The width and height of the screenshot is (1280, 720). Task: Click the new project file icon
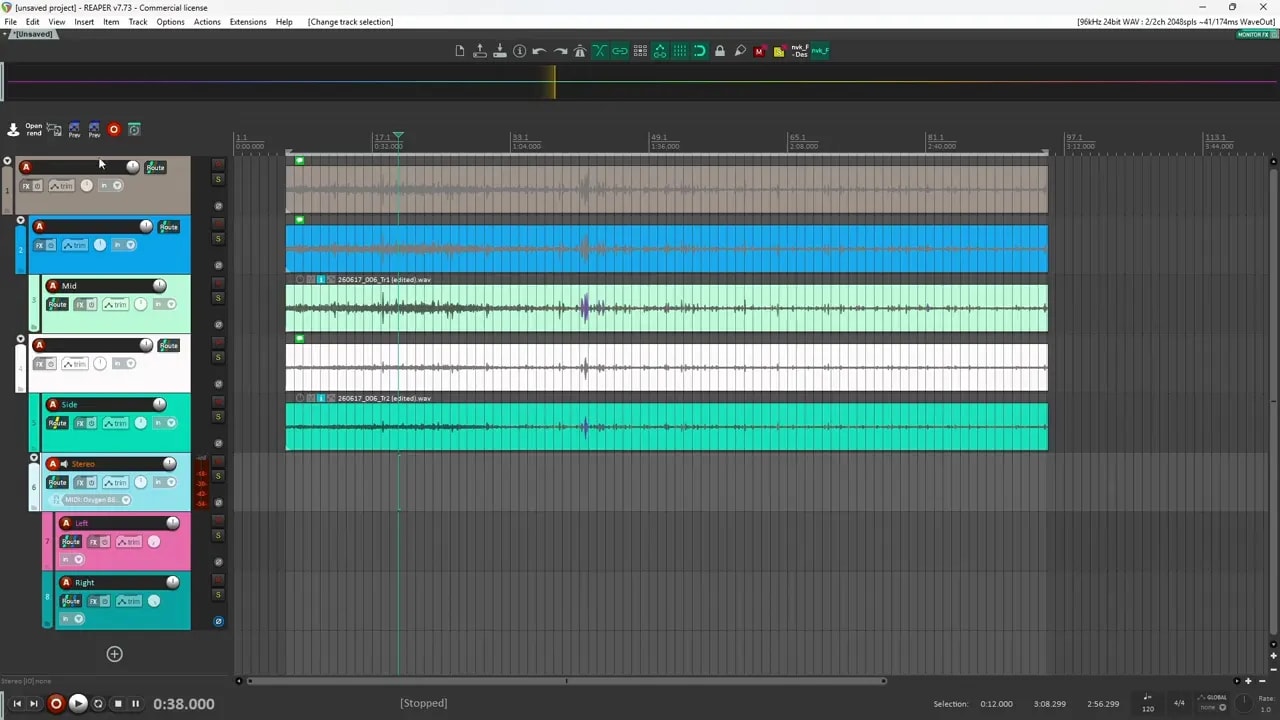click(x=460, y=51)
